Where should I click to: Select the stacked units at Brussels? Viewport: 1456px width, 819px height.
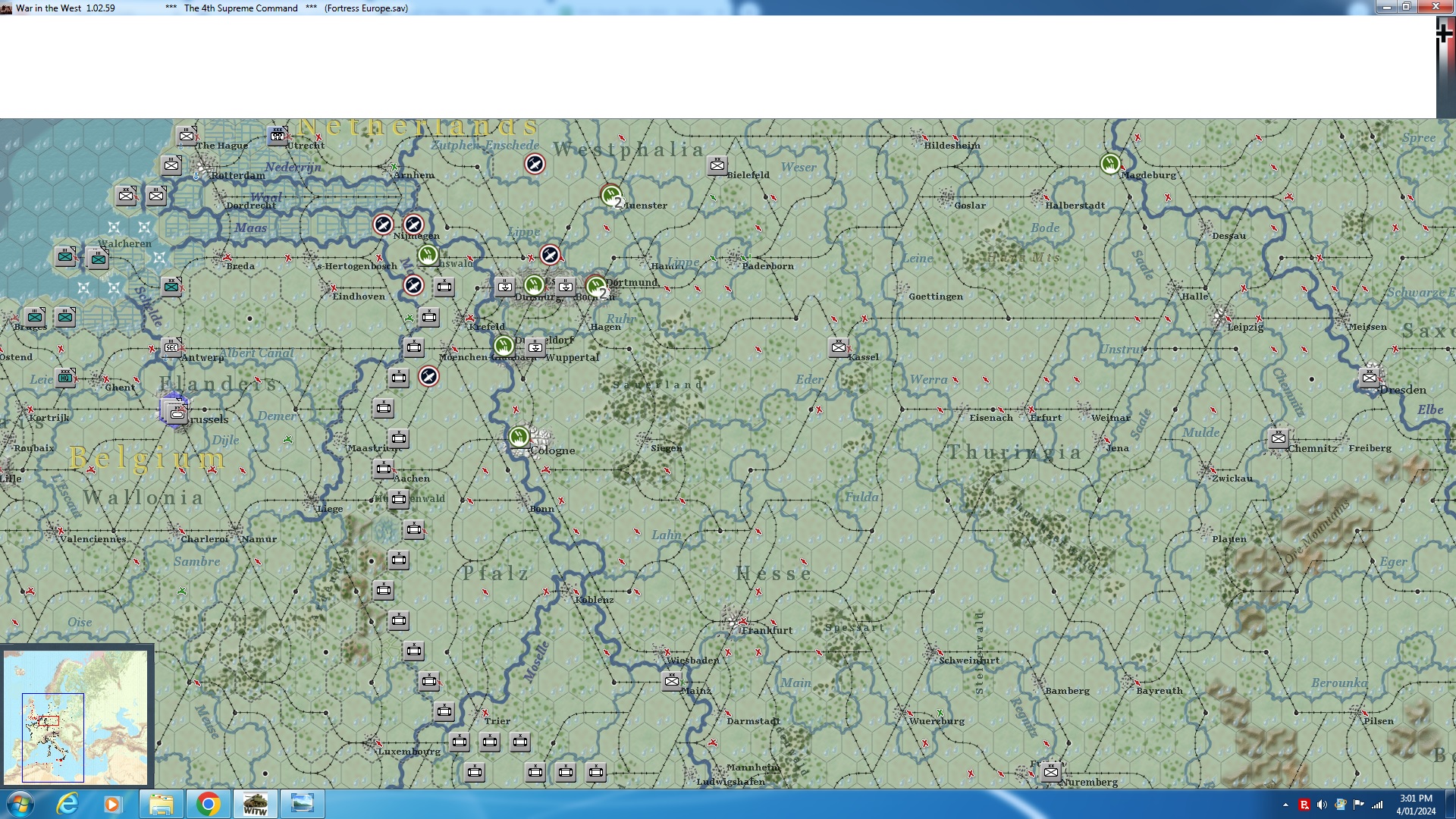176,413
